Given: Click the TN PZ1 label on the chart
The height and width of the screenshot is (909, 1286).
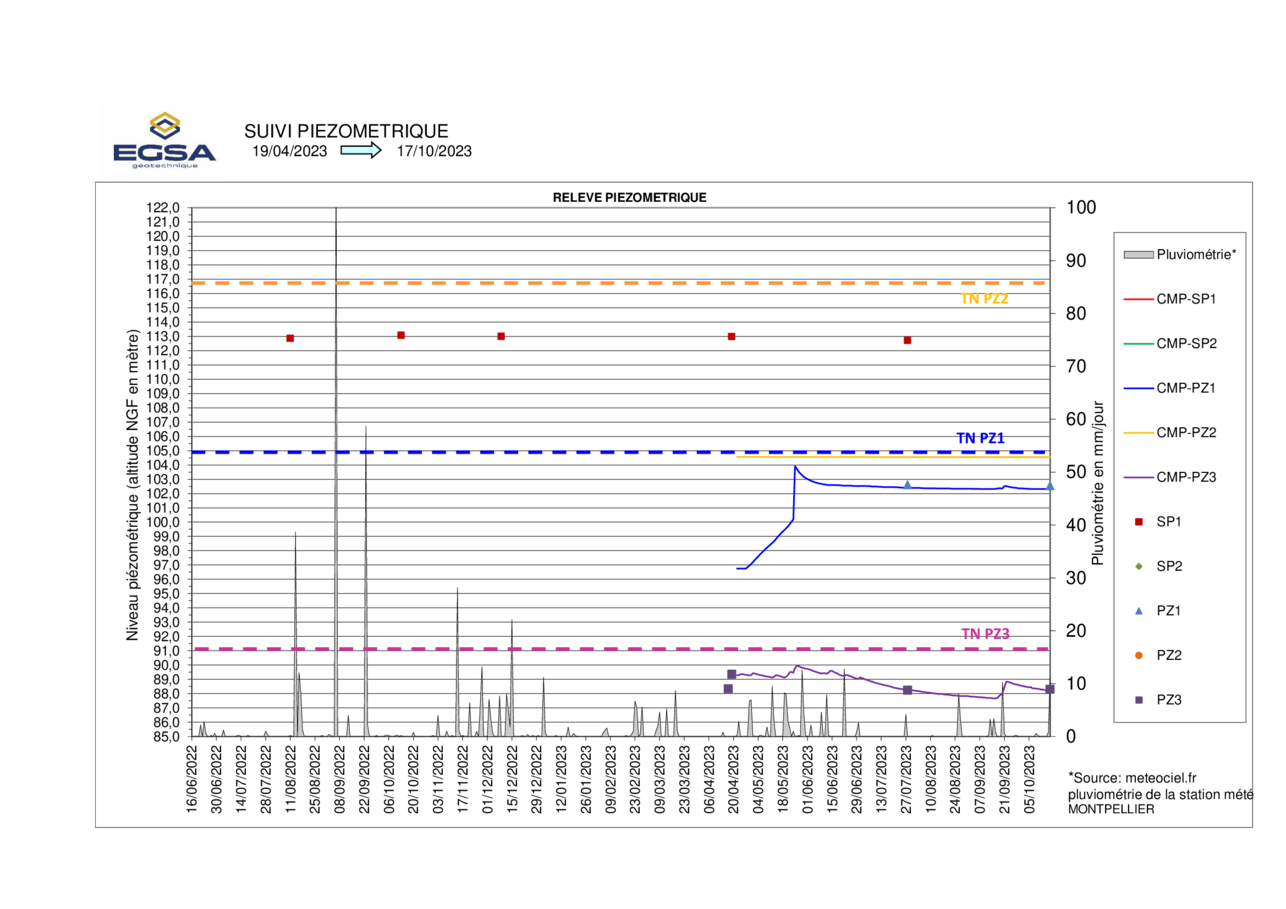Looking at the screenshot, I should (981, 437).
